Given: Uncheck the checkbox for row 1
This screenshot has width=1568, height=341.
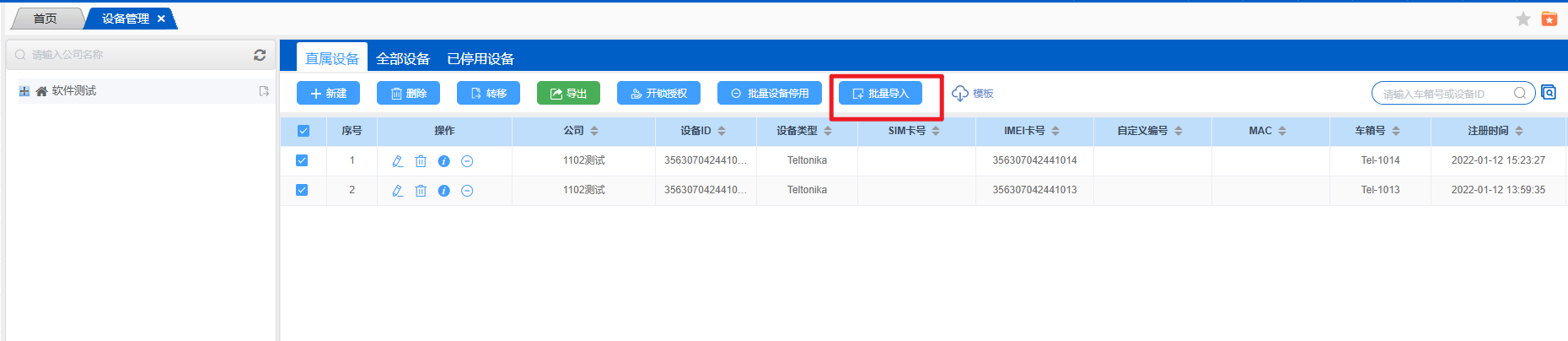Looking at the screenshot, I should click(302, 160).
